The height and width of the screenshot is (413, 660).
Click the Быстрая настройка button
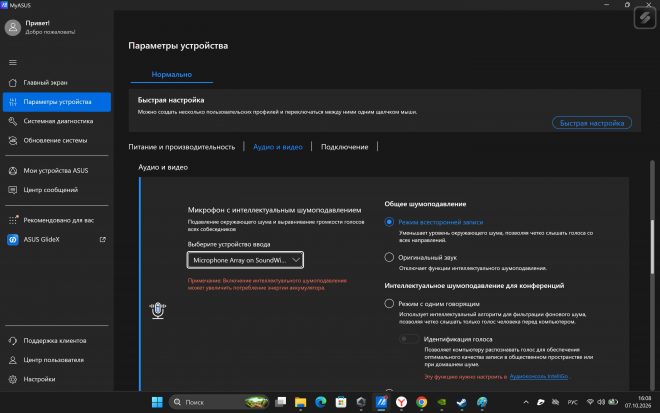[x=592, y=123]
